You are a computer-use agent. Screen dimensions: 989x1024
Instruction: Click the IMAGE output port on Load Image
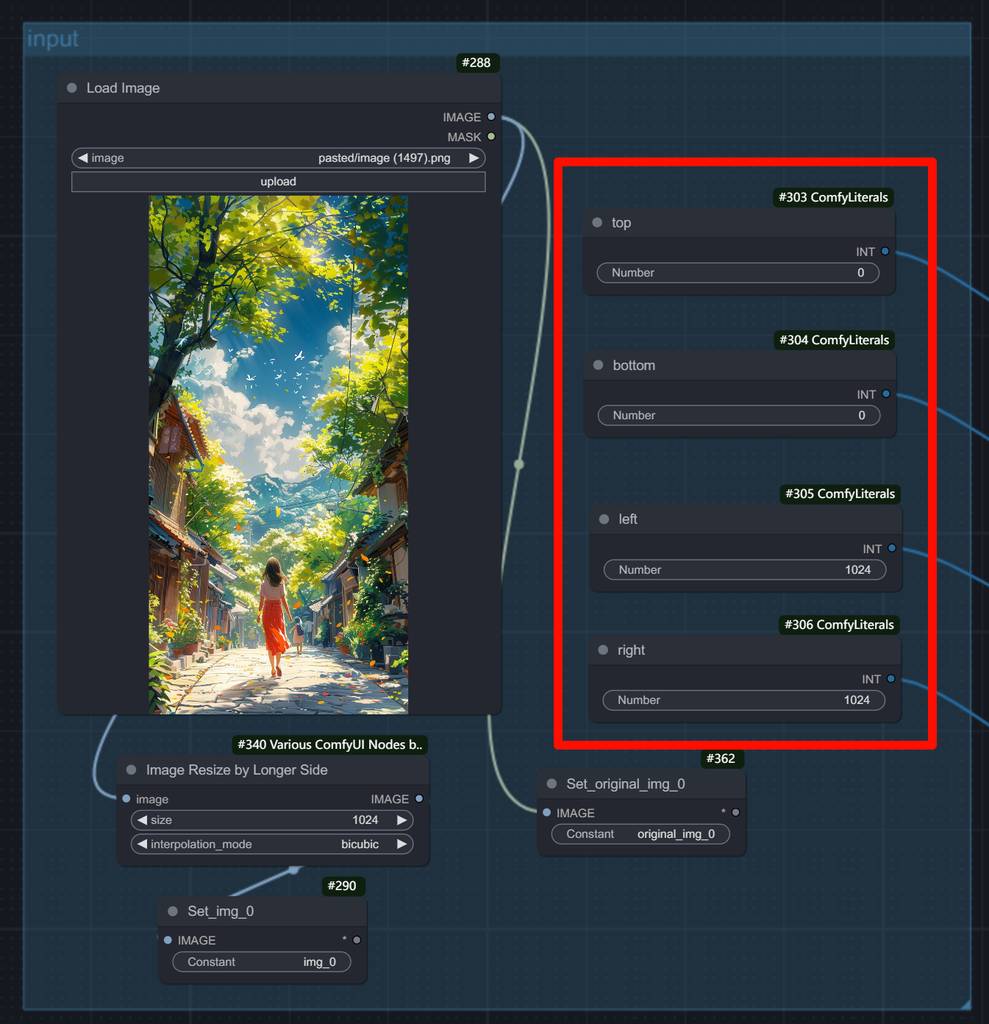(x=491, y=117)
